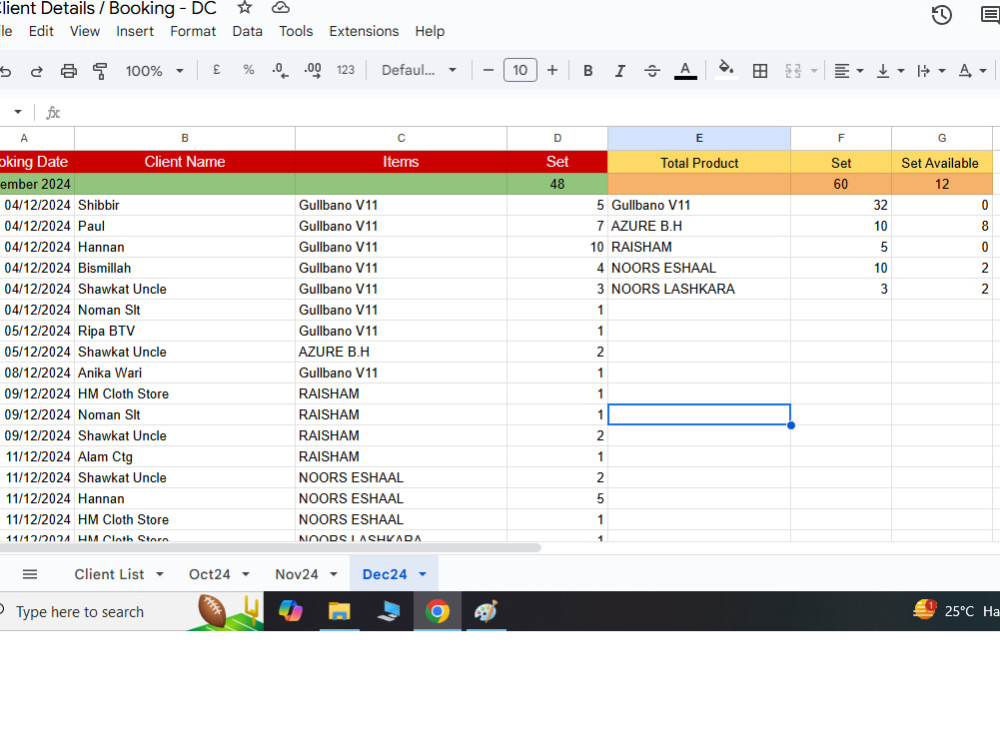Open the font family dropdown

click(419, 70)
